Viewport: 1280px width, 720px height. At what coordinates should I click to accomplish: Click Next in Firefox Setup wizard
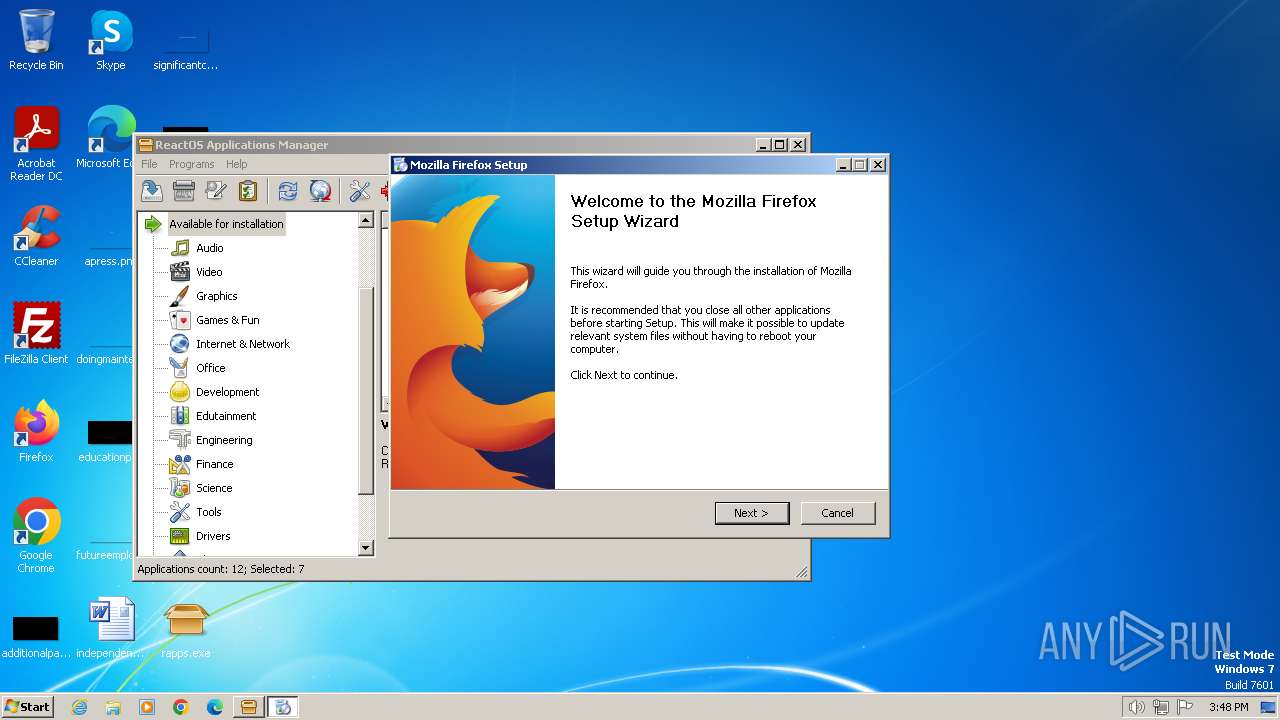point(752,513)
